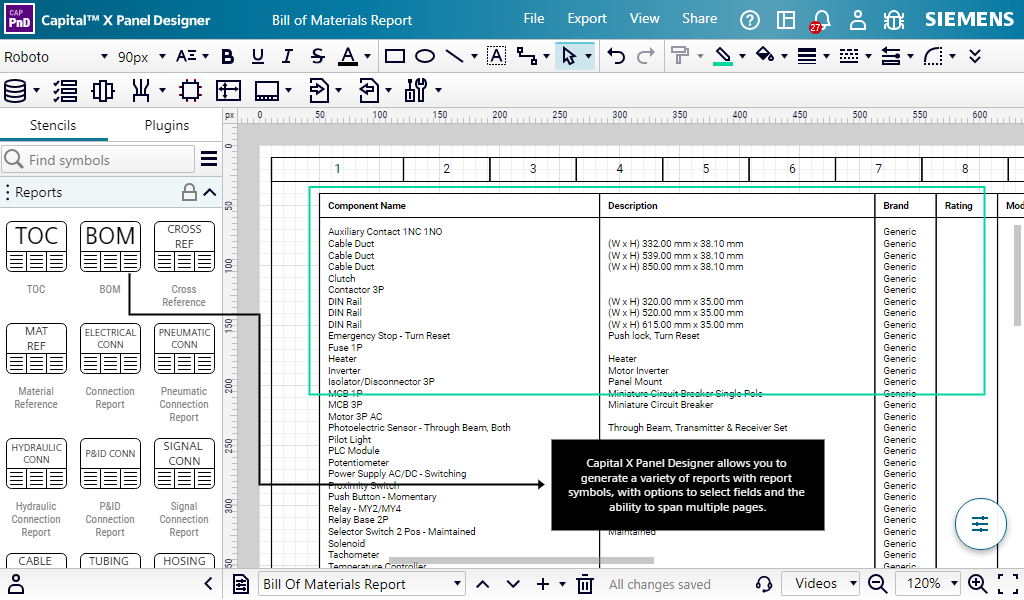Image resolution: width=1024 pixels, height=600 pixels.
Task: Open the Videos dropdown
Action: point(820,584)
